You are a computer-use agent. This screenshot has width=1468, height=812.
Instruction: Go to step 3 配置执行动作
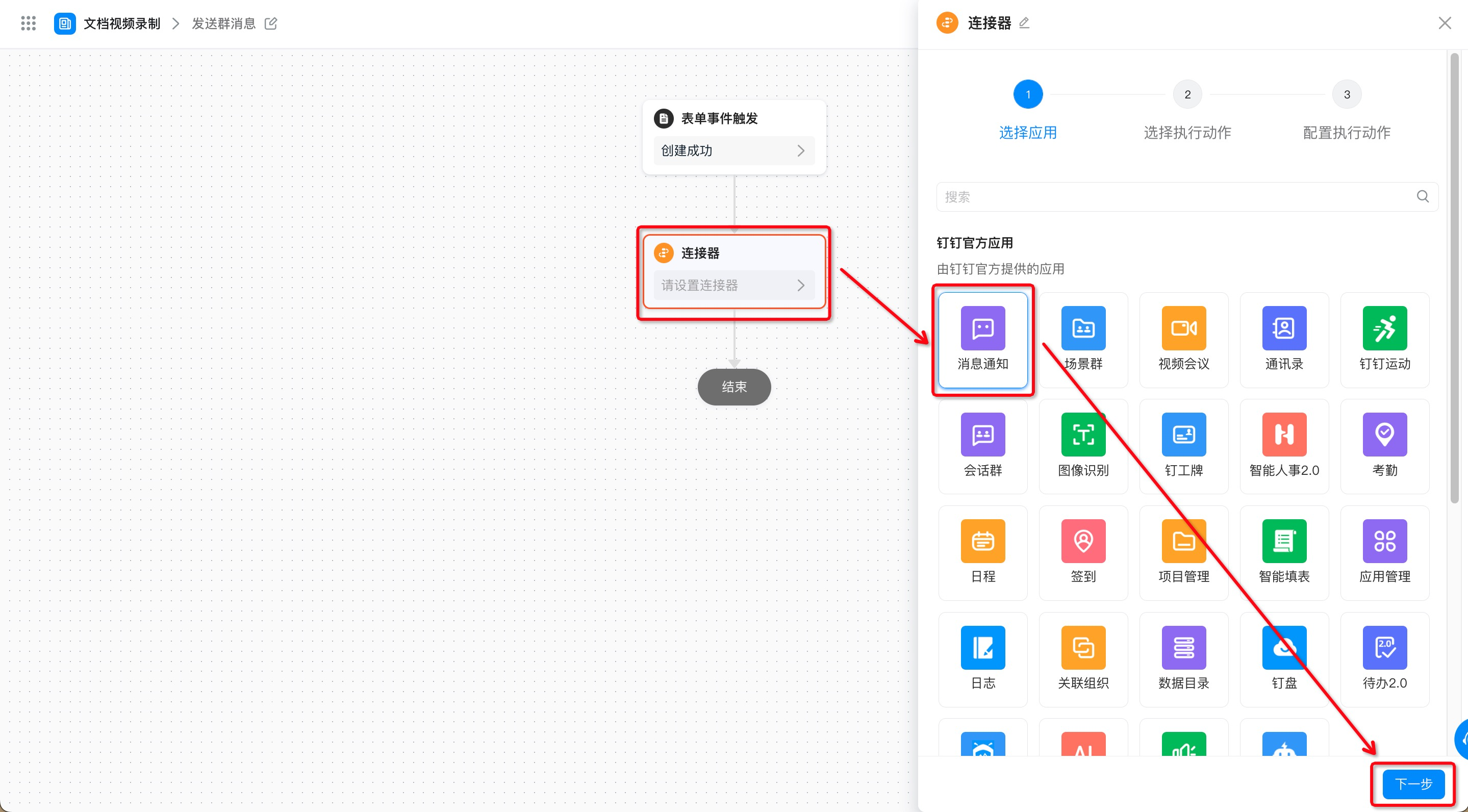coord(1347,110)
